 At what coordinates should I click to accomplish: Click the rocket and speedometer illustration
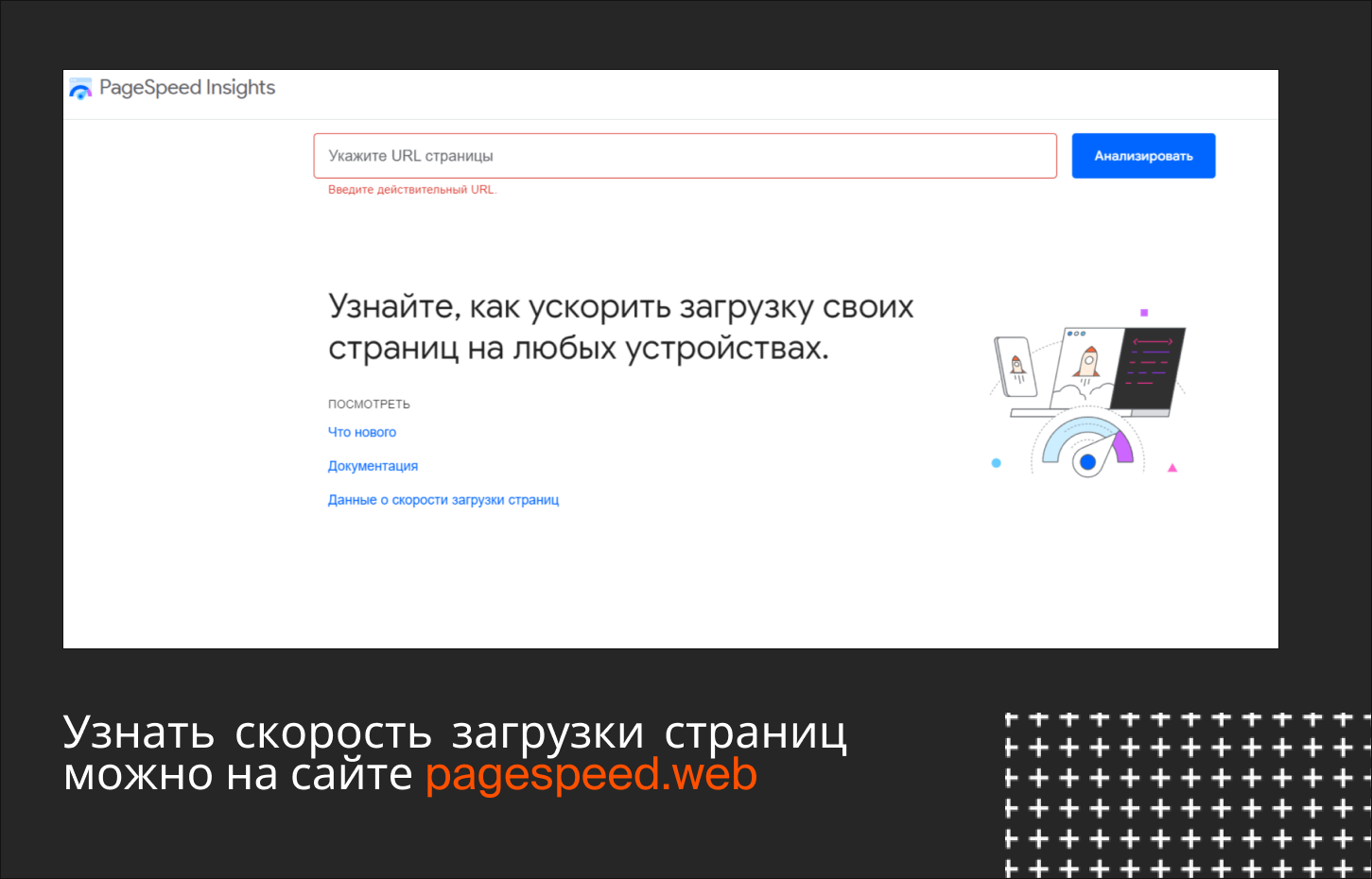[x=1087, y=393]
